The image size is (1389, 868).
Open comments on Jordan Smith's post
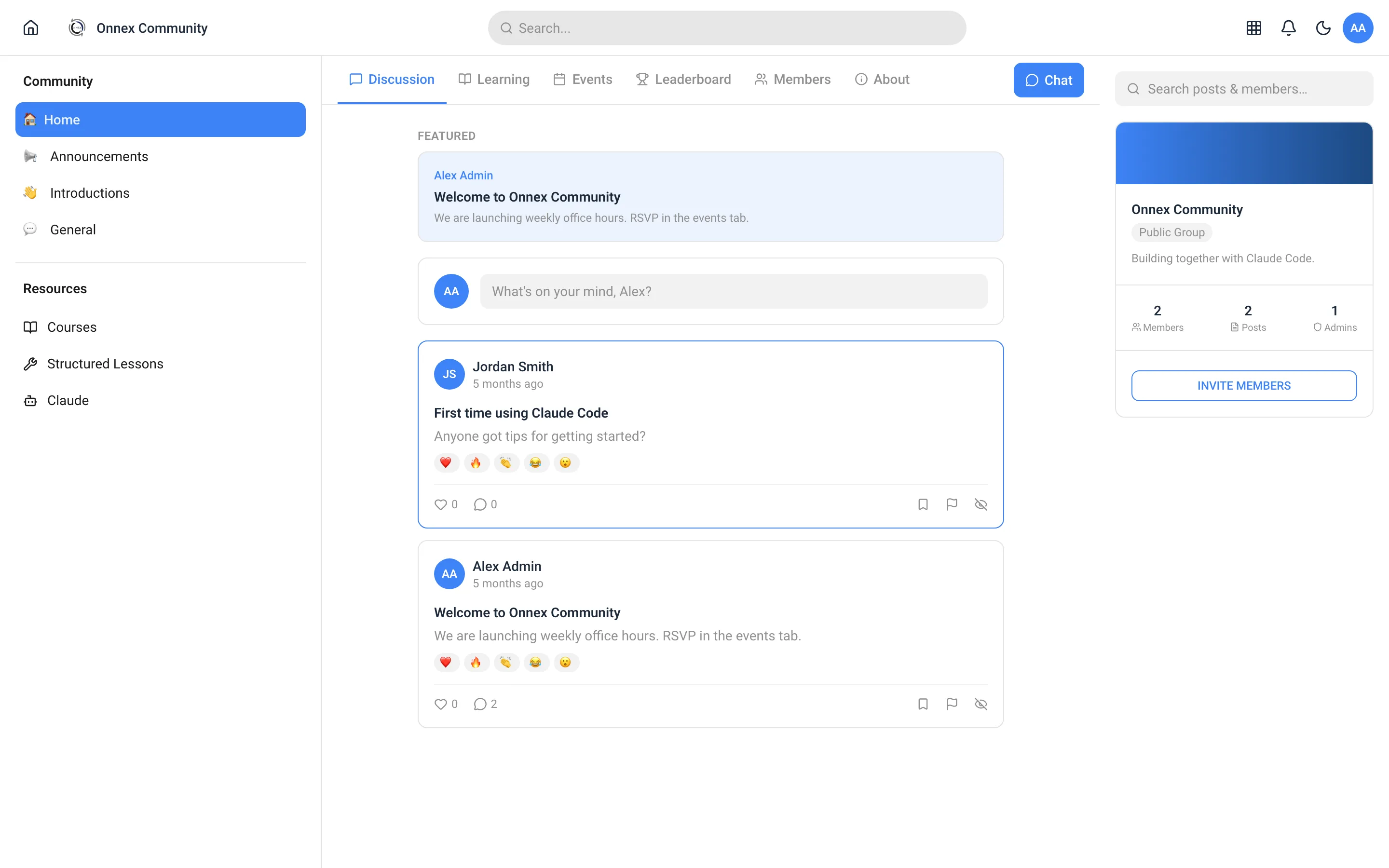point(485,504)
